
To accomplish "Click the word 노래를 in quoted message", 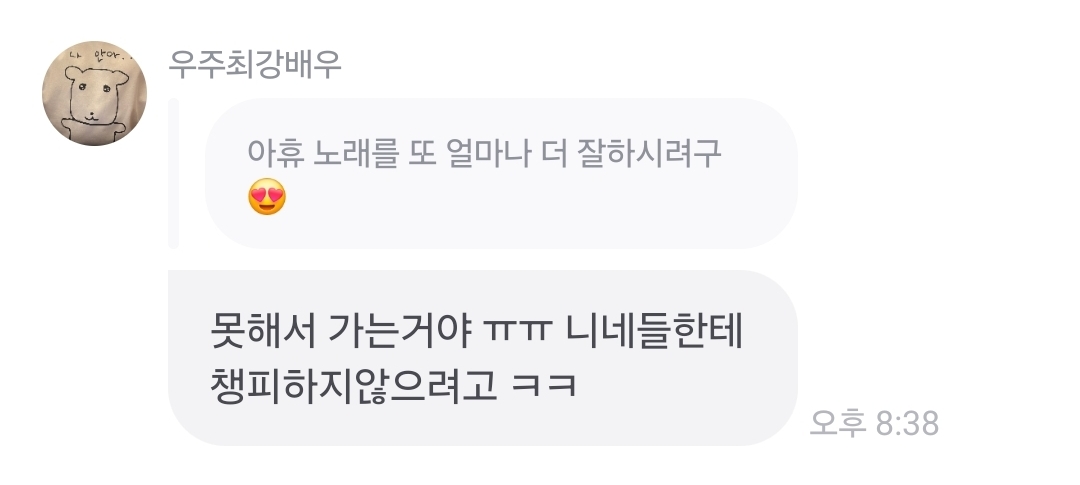I will [355, 152].
